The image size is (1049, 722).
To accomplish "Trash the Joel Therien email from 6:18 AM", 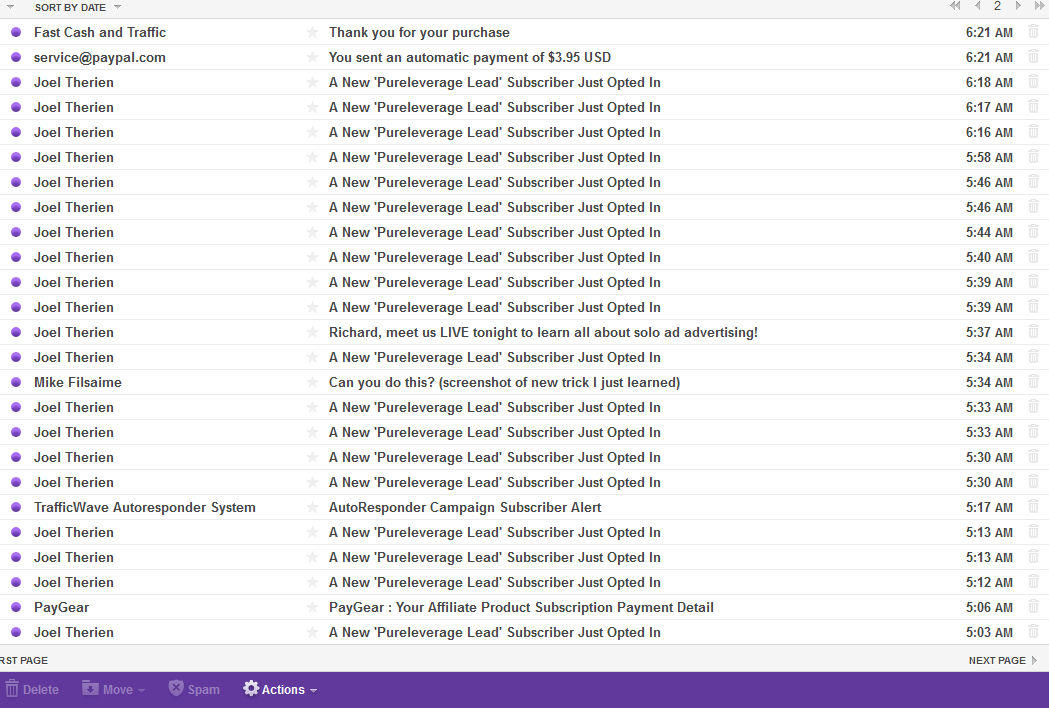I will [1034, 82].
